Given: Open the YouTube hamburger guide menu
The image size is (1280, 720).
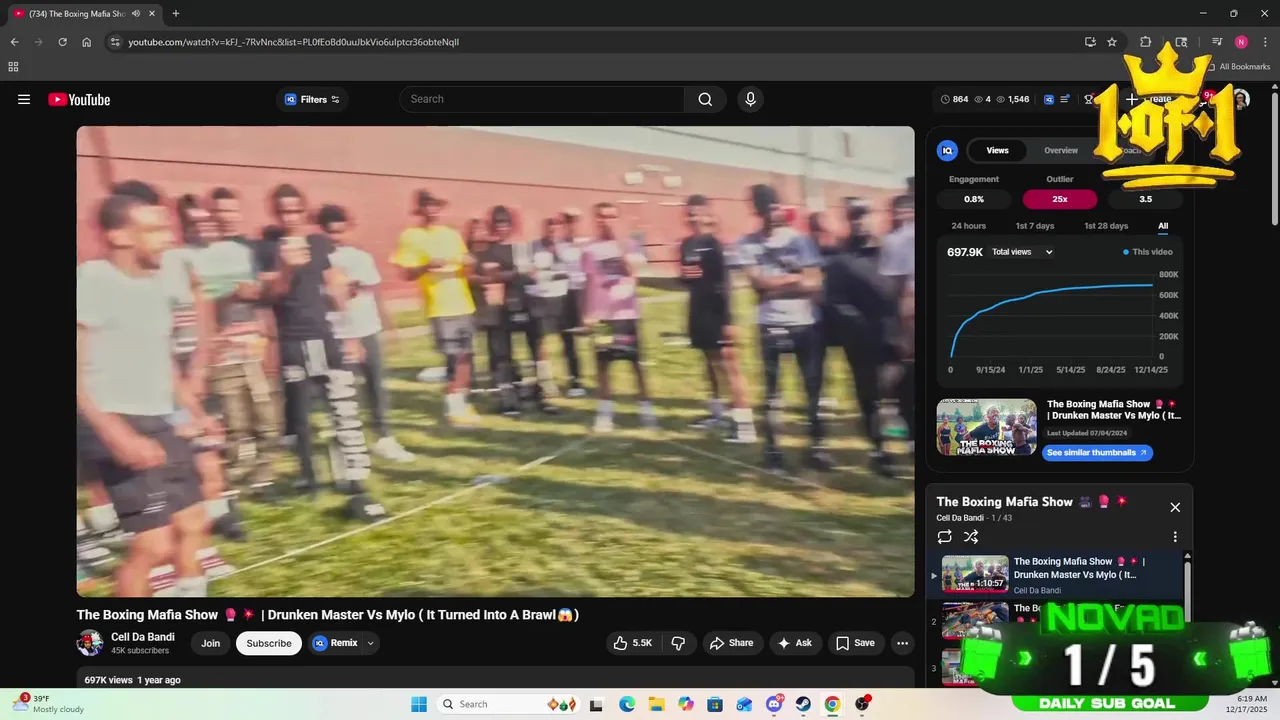Looking at the screenshot, I should (24, 99).
